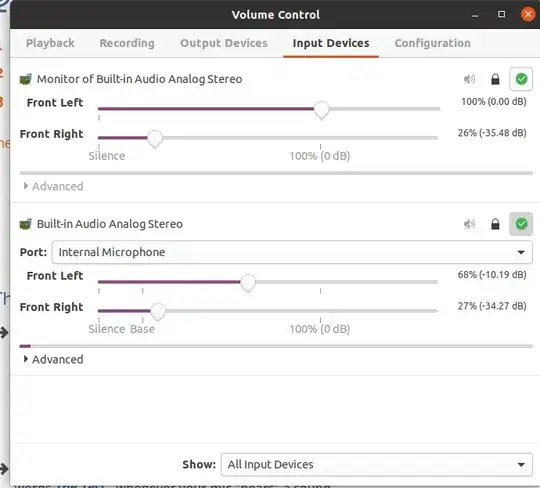Go to Output Devices tab
Image resolution: width=540 pixels, height=488 pixels.
(x=224, y=43)
